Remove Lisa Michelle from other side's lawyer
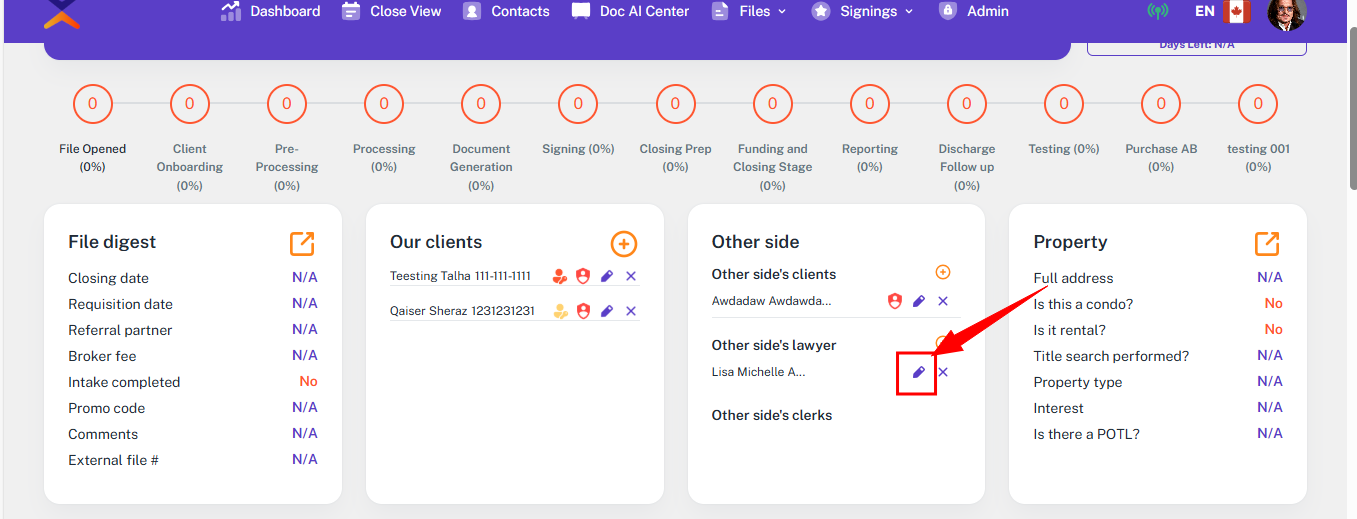The image size is (1357, 519). coord(943,372)
